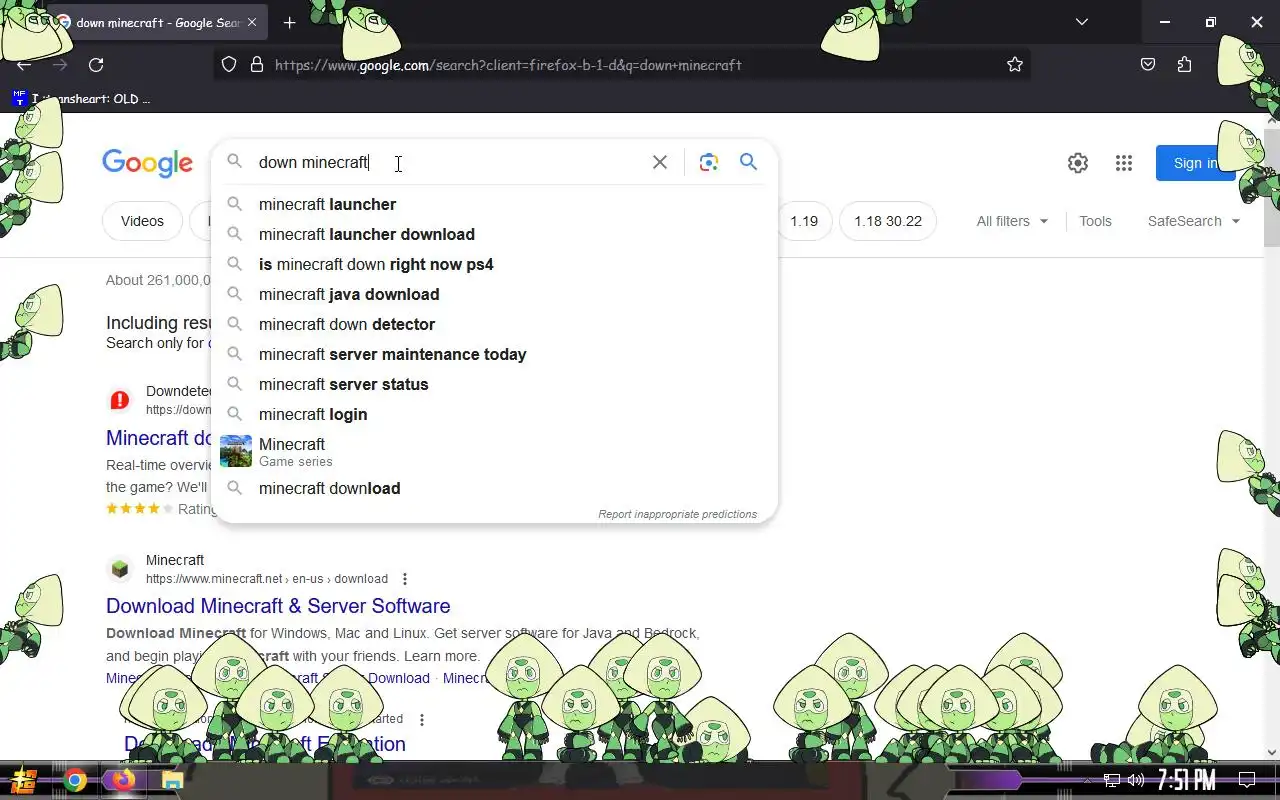Click the Downdetector result favicon

click(120, 400)
